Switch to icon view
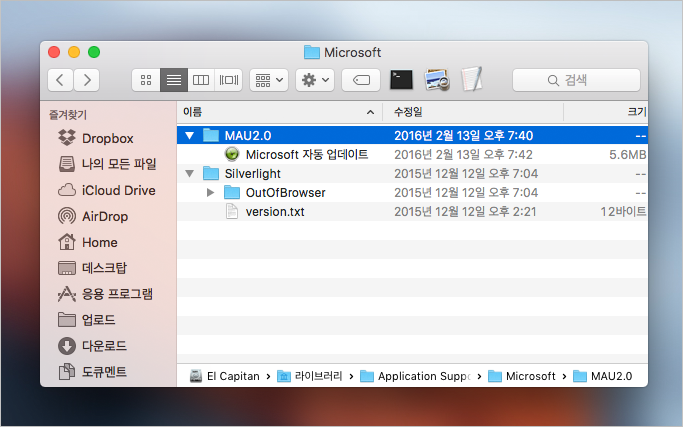683x427 pixels. click(146, 80)
